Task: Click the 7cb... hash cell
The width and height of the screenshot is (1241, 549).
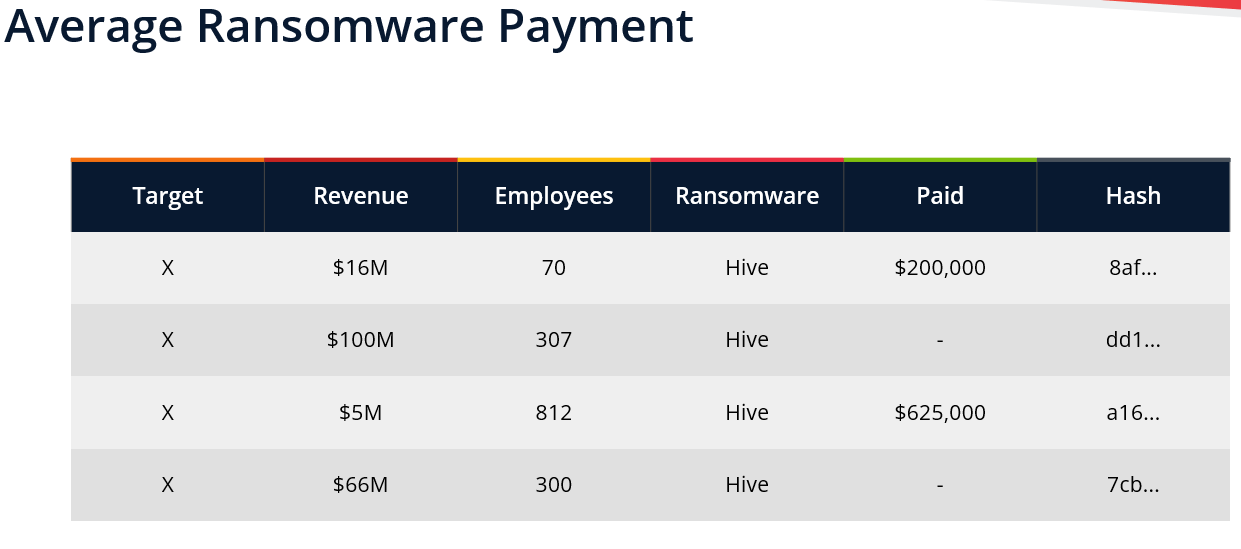Action: click(1133, 485)
